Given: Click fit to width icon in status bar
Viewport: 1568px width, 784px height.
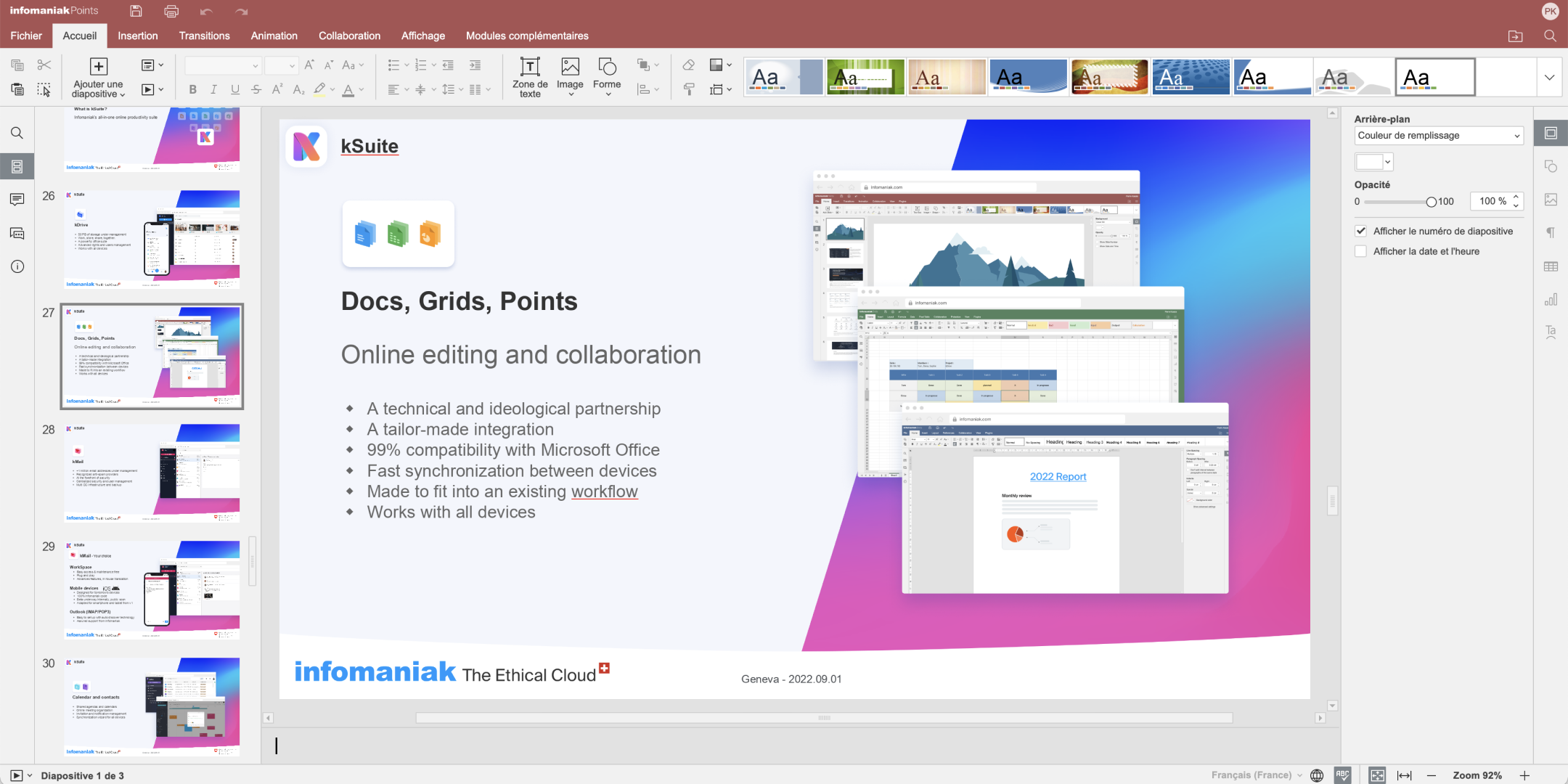Looking at the screenshot, I should 1405,775.
